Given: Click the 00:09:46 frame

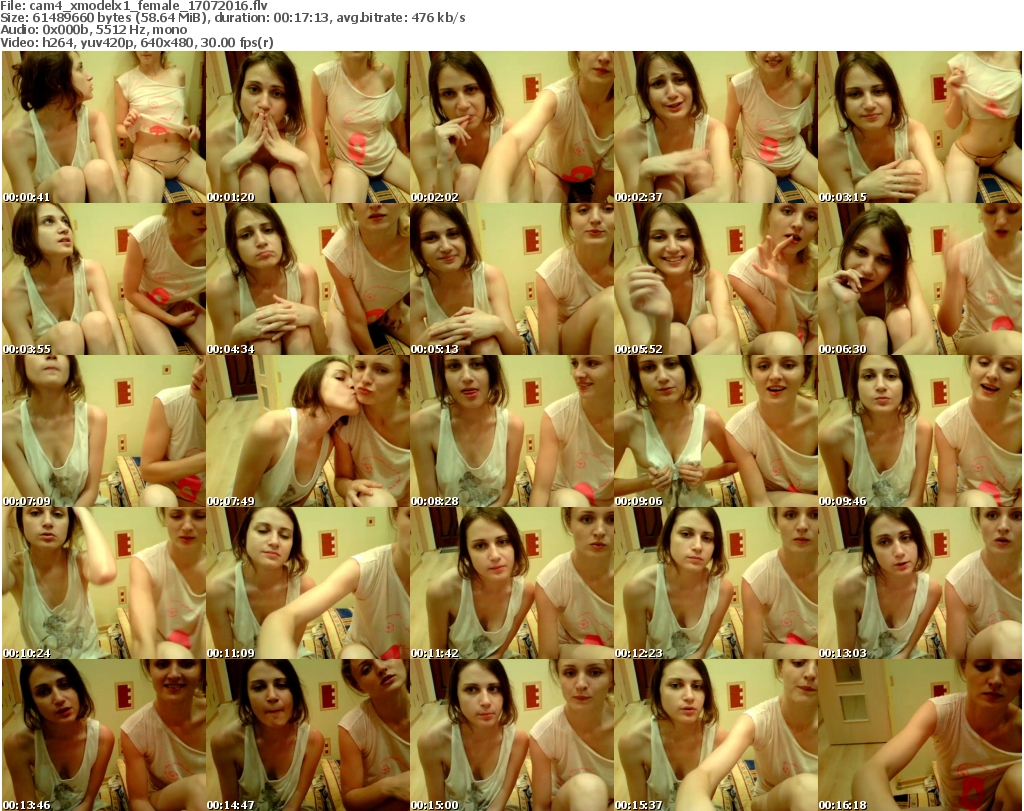Looking at the screenshot, I should (x=920, y=432).
